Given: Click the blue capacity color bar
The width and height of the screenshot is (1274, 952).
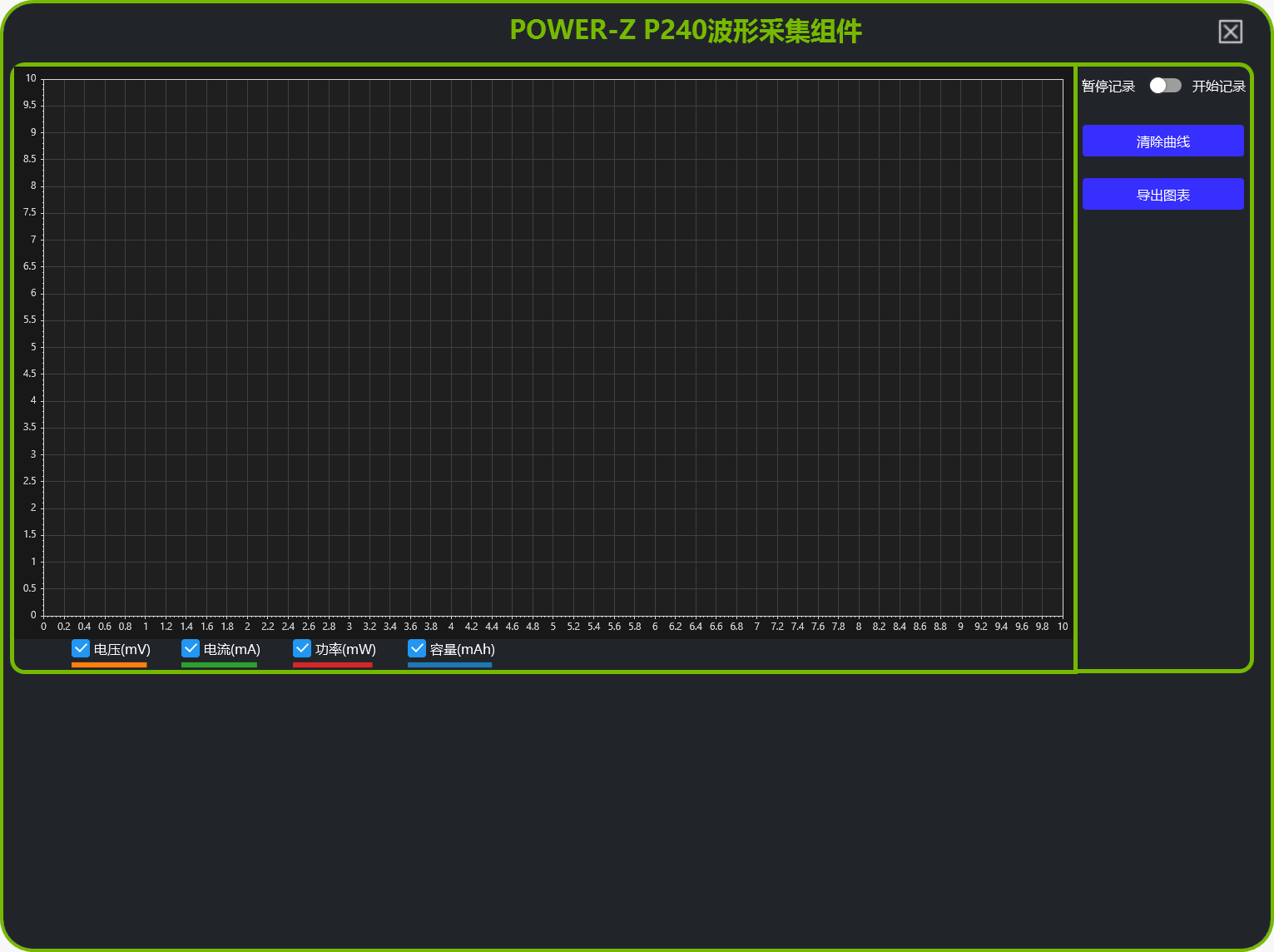Looking at the screenshot, I should coord(449,665).
